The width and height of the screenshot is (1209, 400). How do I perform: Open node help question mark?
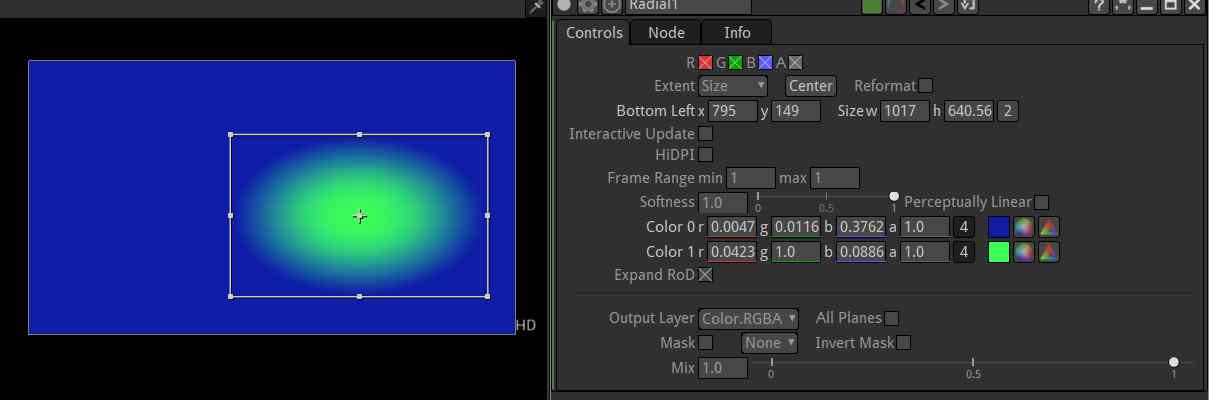1099,5
